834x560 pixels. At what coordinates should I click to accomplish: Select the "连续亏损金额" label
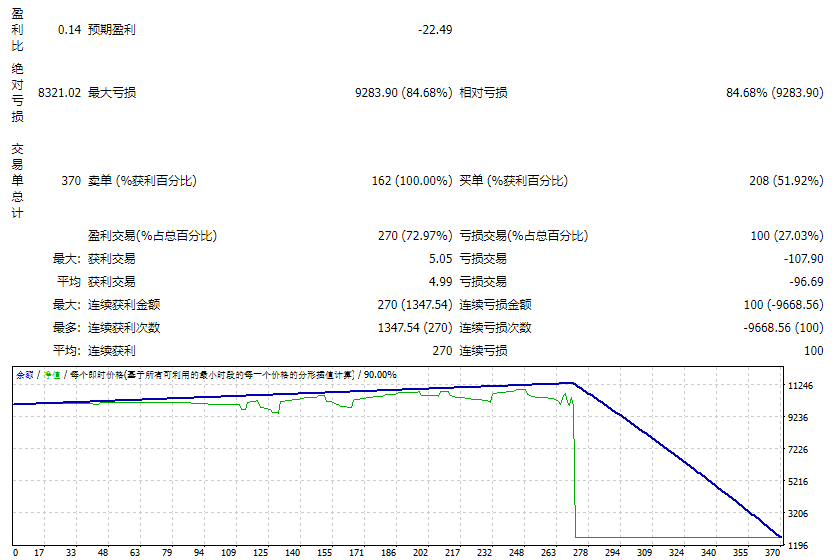point(495,305)
